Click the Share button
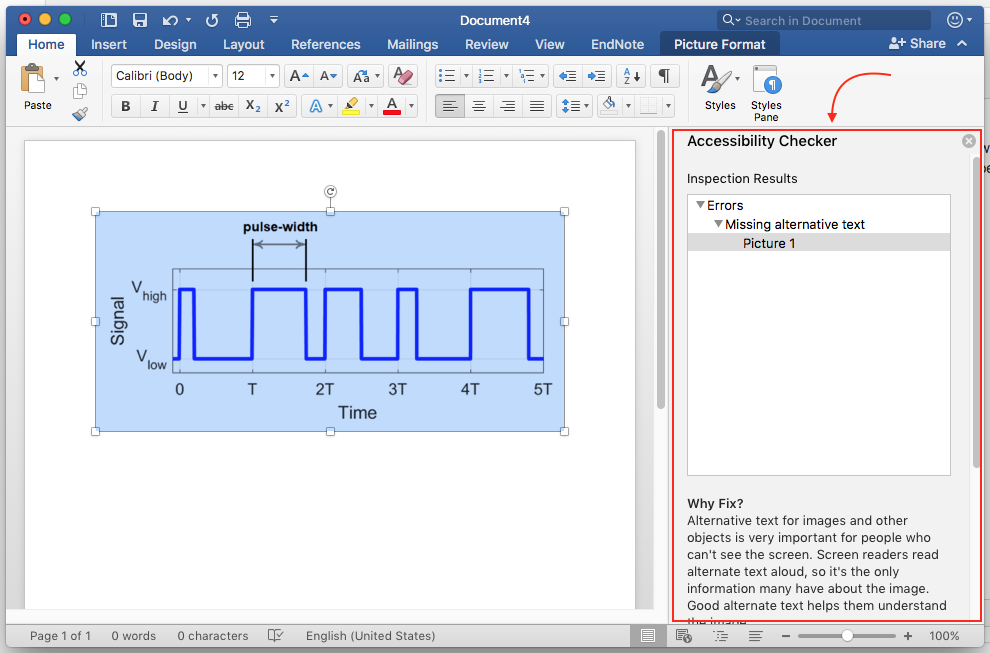The image size is (990, 653). [917, 44]
